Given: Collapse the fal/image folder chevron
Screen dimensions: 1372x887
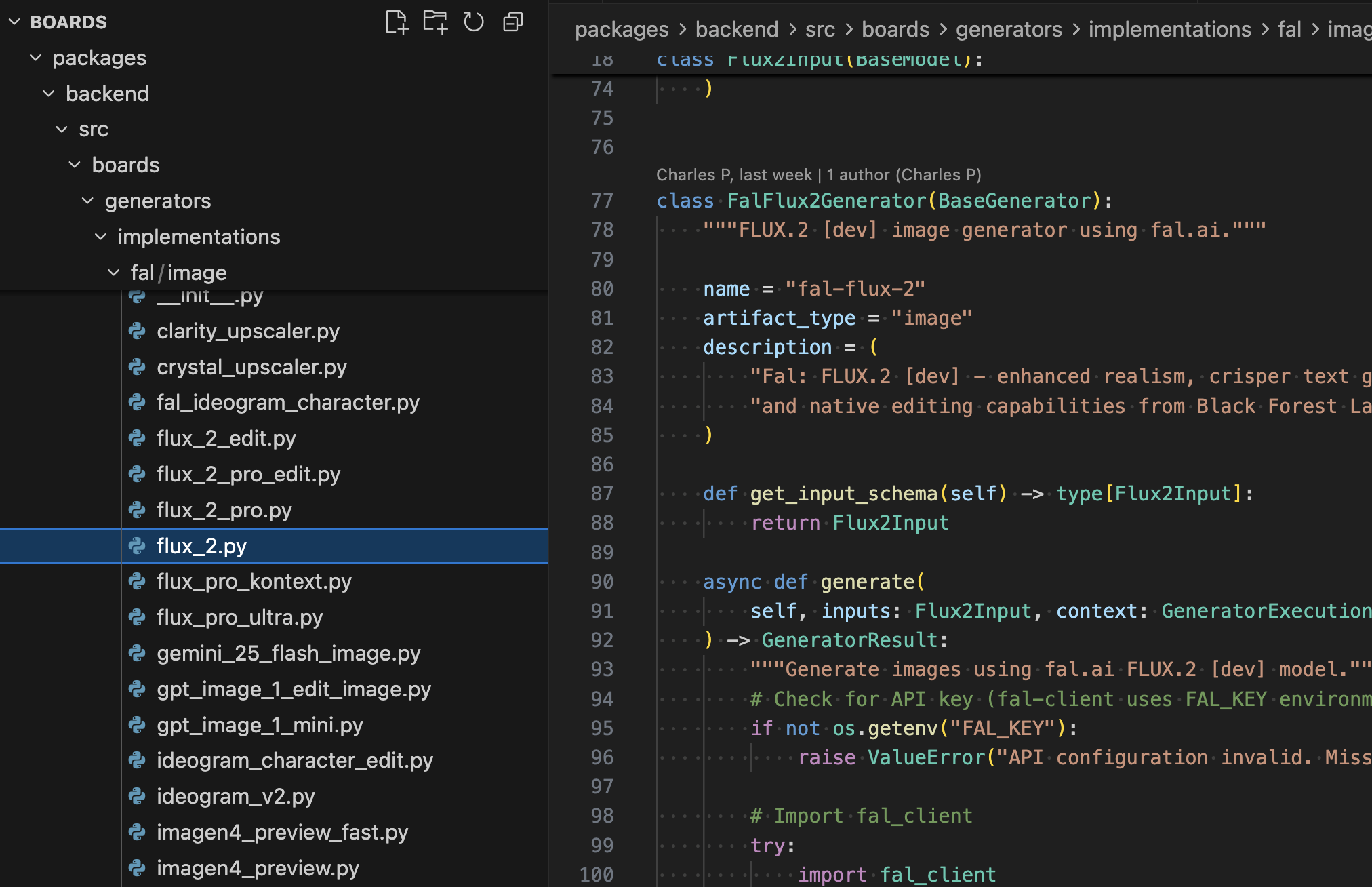Looking at the screenshot, I should pos(113,273).
